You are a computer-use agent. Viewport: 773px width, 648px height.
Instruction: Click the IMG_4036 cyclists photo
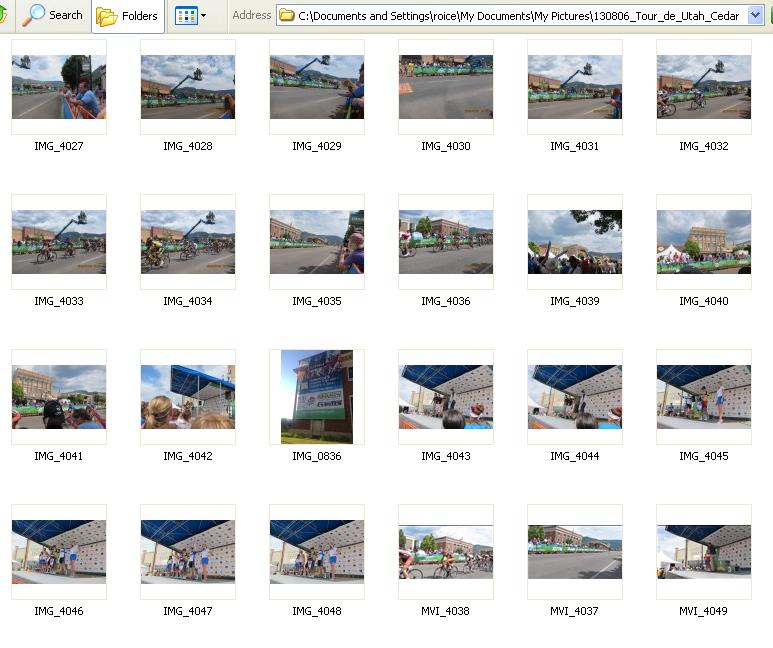pos(446,242)
